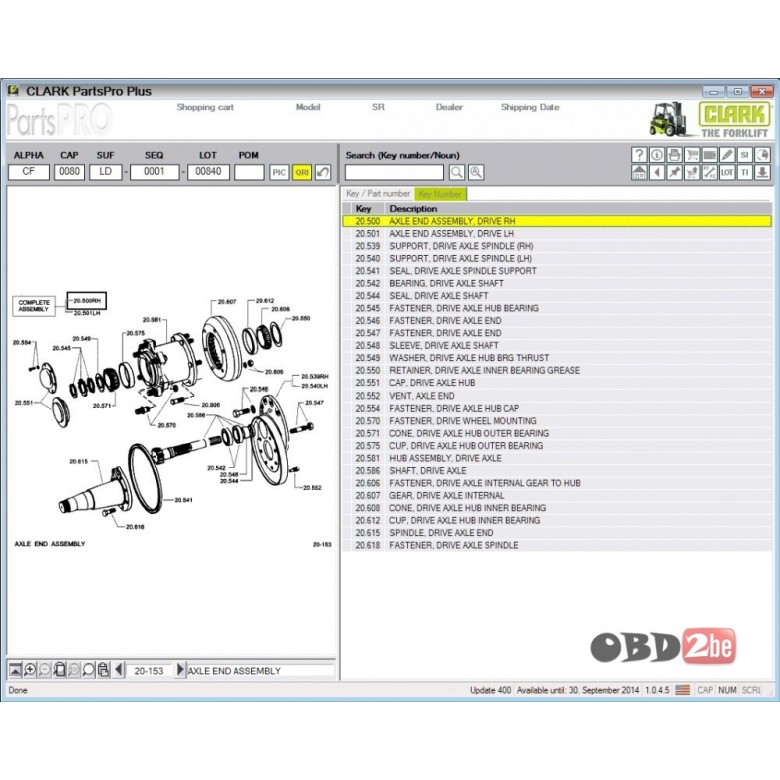Click the picture icon at the left end of the diagram toolbar
Screen dimensions: 780x780
tap(15, 670)
